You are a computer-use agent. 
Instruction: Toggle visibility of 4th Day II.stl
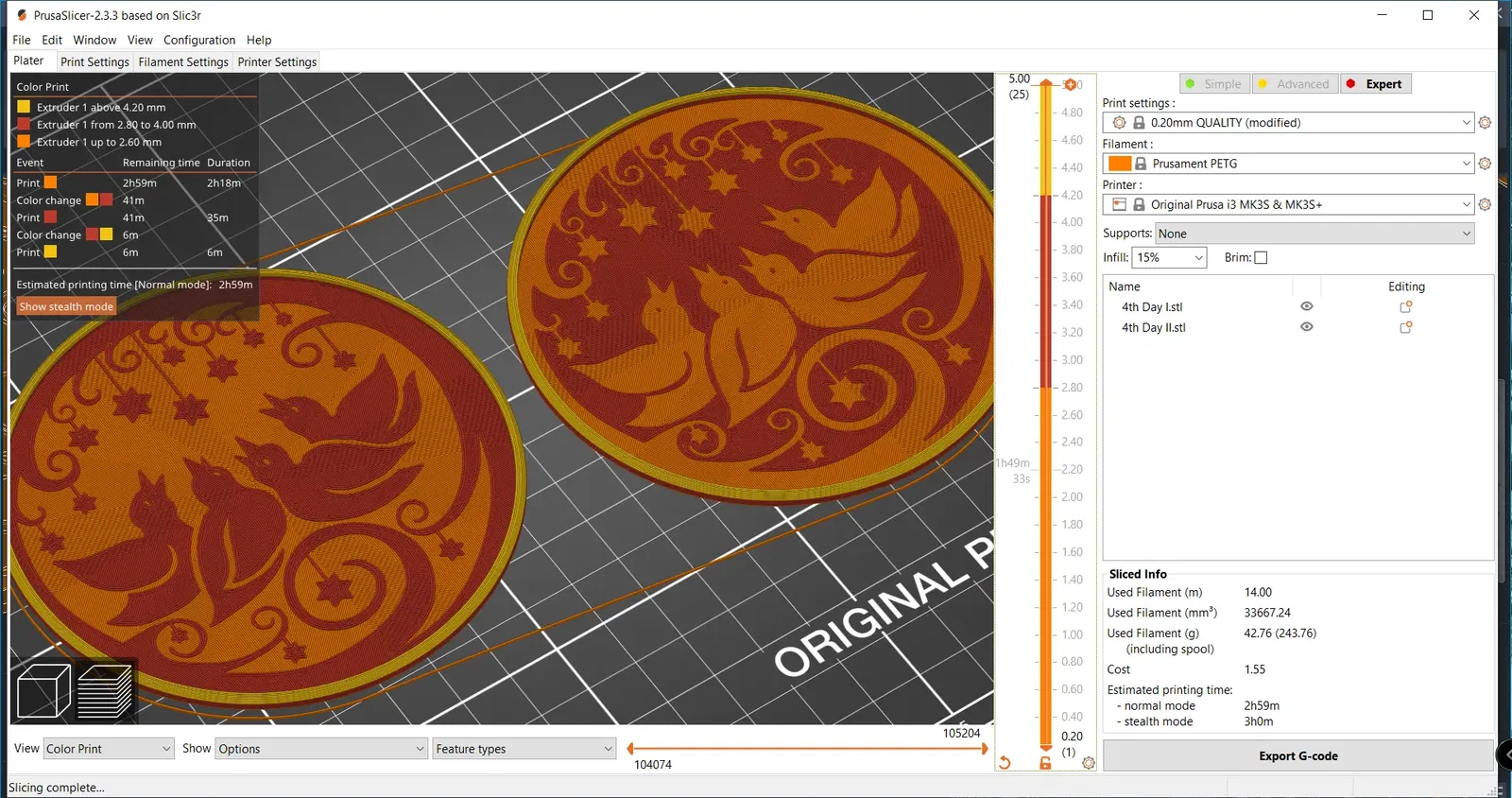(x=1307, y=327)
